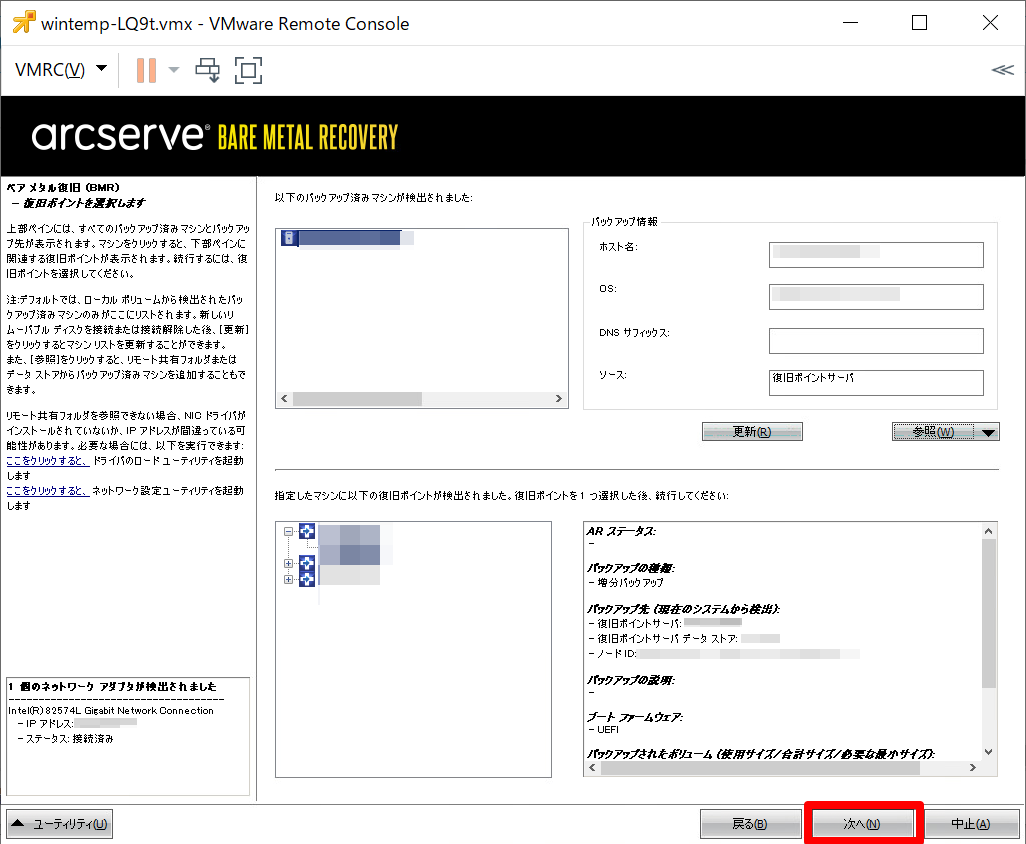
Task: Click the server icon of the backed-up machine
Action: [289, 238]
